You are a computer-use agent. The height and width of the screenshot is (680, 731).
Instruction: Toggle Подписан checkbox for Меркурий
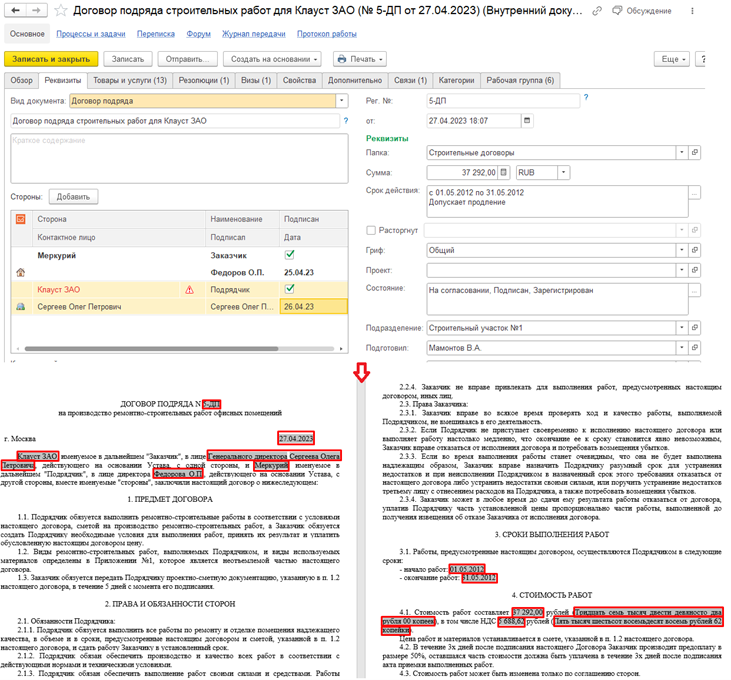pos(290,254)
